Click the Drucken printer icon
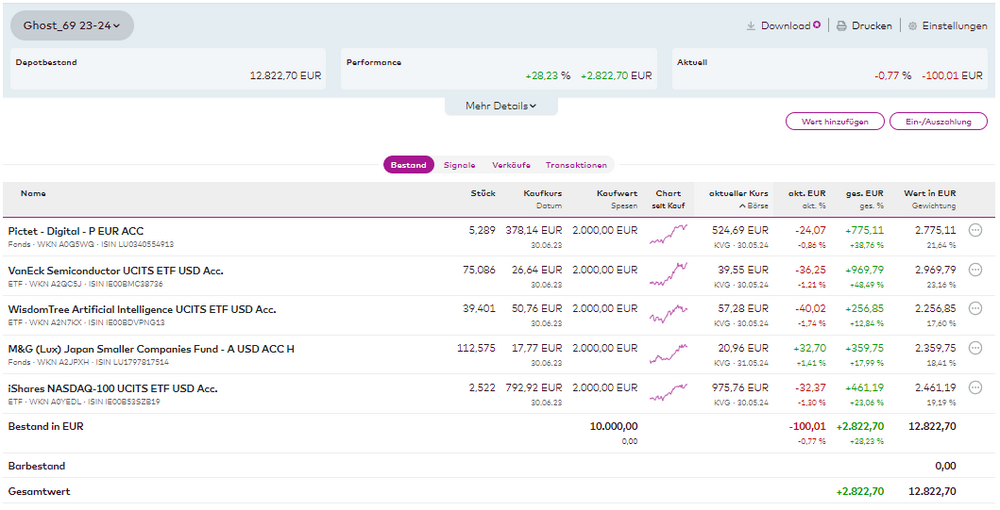Image resolution: width=1000 pixels, height=510 pixels. click(x=842, y=26)
